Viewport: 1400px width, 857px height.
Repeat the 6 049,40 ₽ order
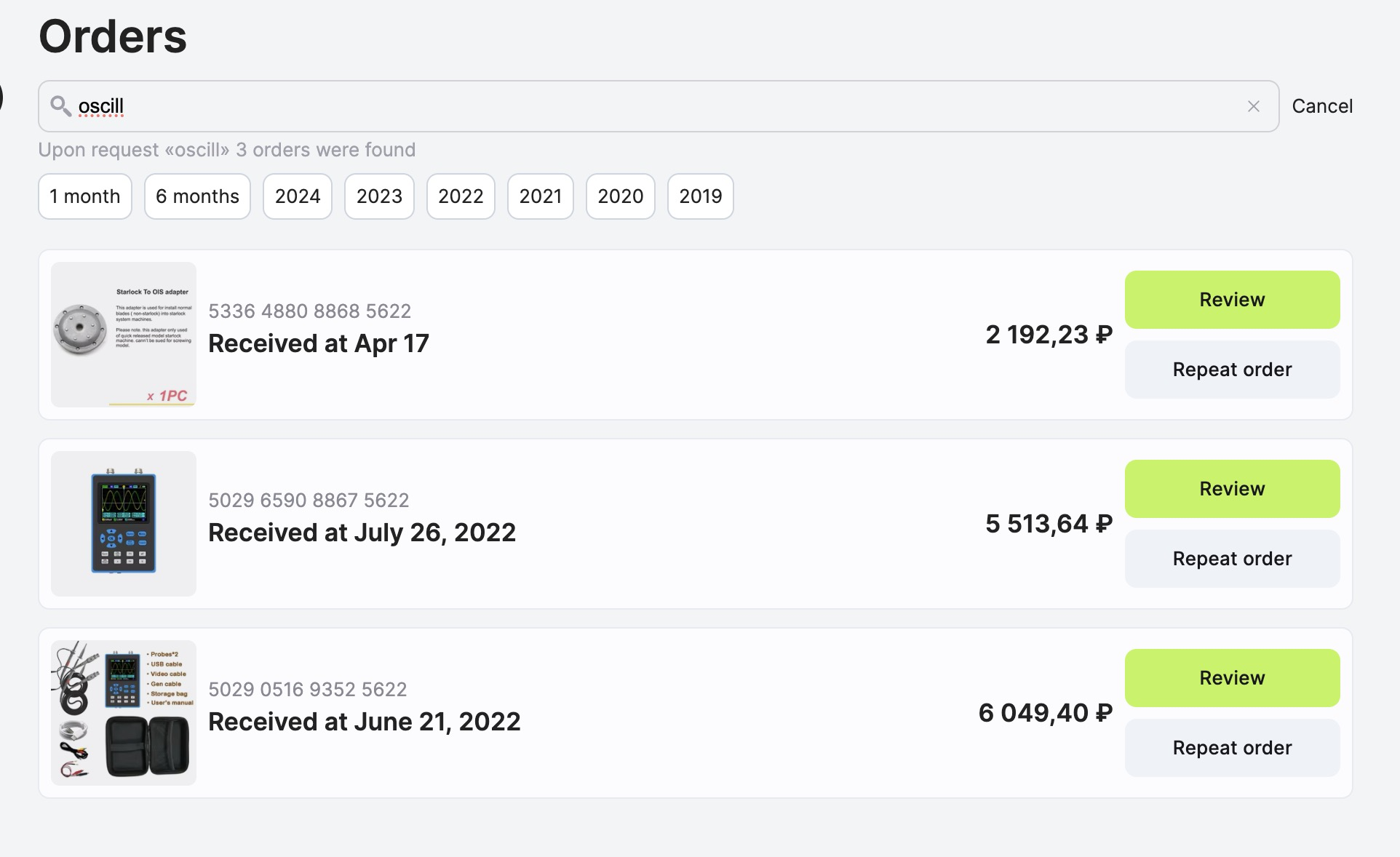(x=1232, y=748)
